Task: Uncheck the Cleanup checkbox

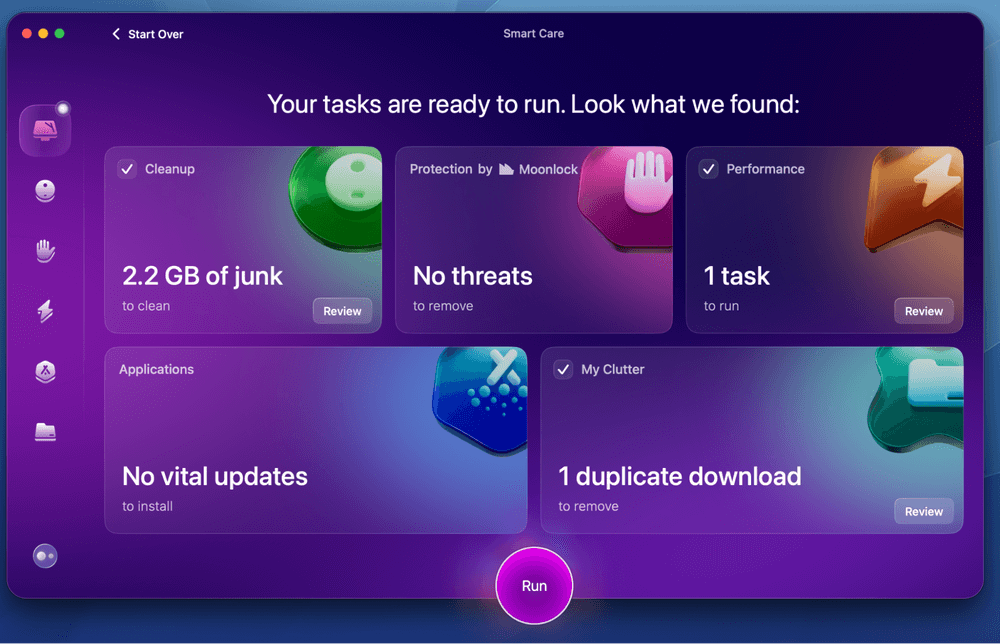Action: point(127,169)
